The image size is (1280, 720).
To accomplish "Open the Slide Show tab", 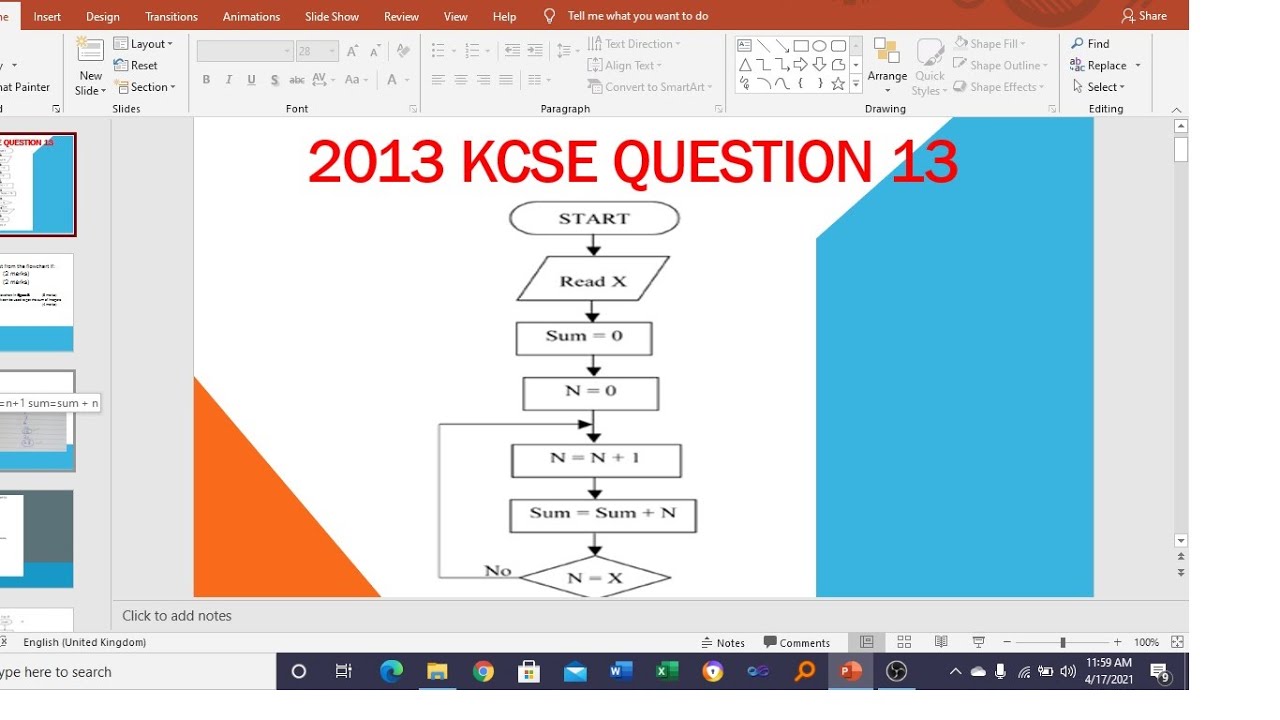I will [x=332, y=16].
